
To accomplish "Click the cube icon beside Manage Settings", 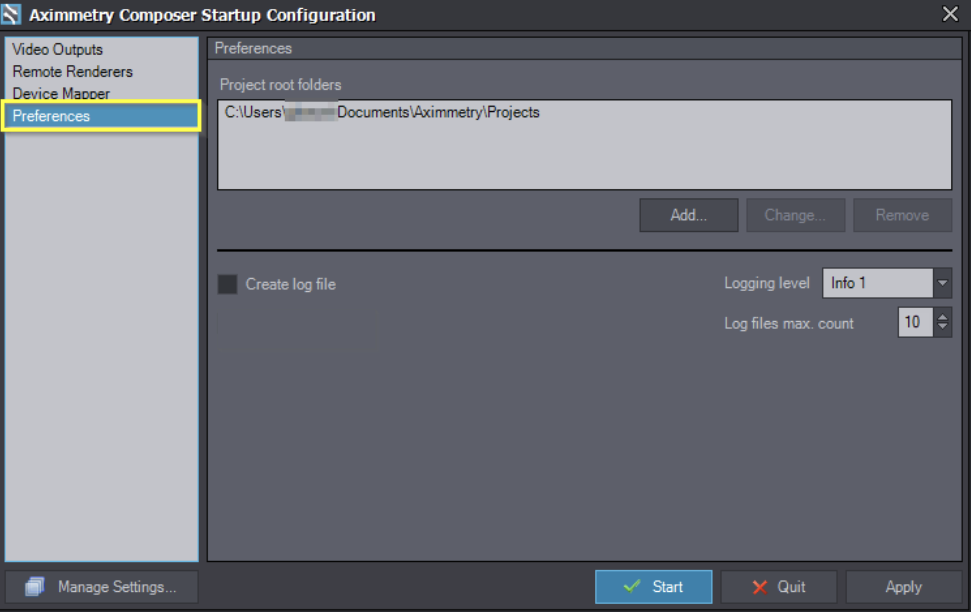I will tap(35, 587).
